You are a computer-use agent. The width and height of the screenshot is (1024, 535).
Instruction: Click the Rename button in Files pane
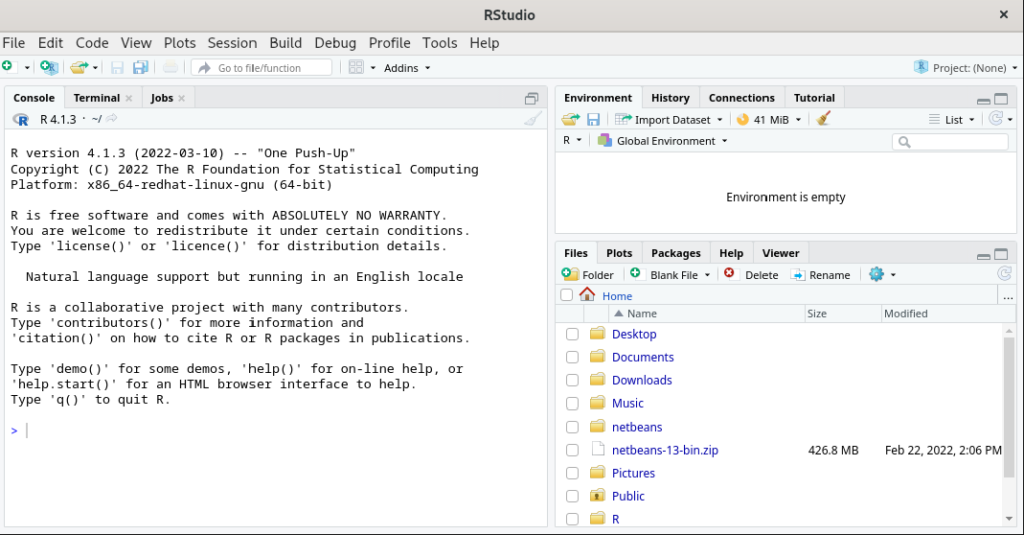[x=820, y=275]
